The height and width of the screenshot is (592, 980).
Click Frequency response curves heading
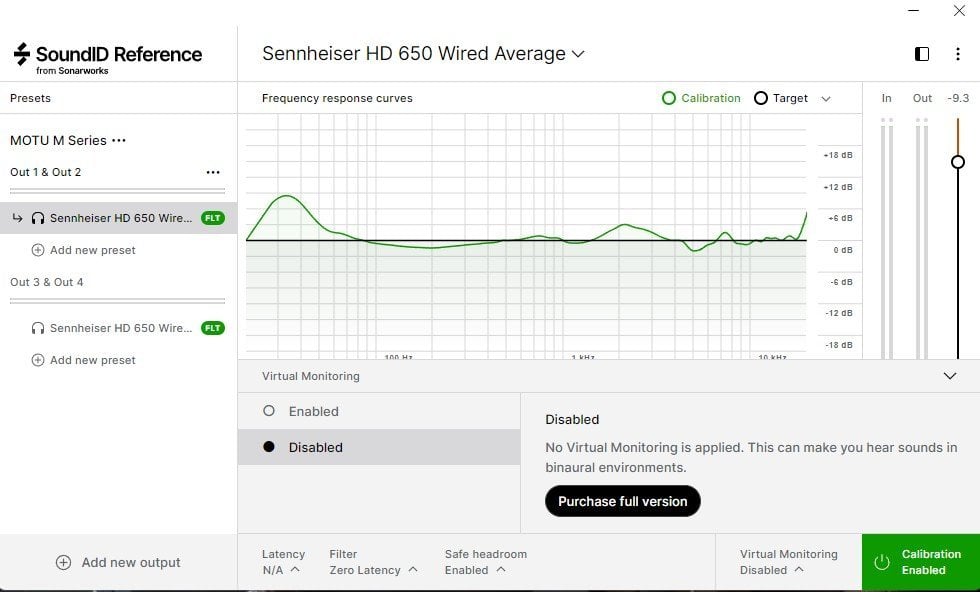click(x=338, y=98)
